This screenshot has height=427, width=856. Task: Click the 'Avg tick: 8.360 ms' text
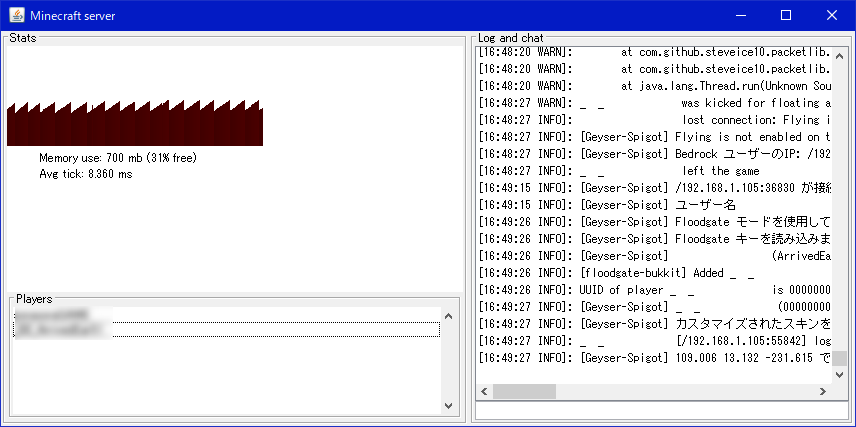click(85, 174)
